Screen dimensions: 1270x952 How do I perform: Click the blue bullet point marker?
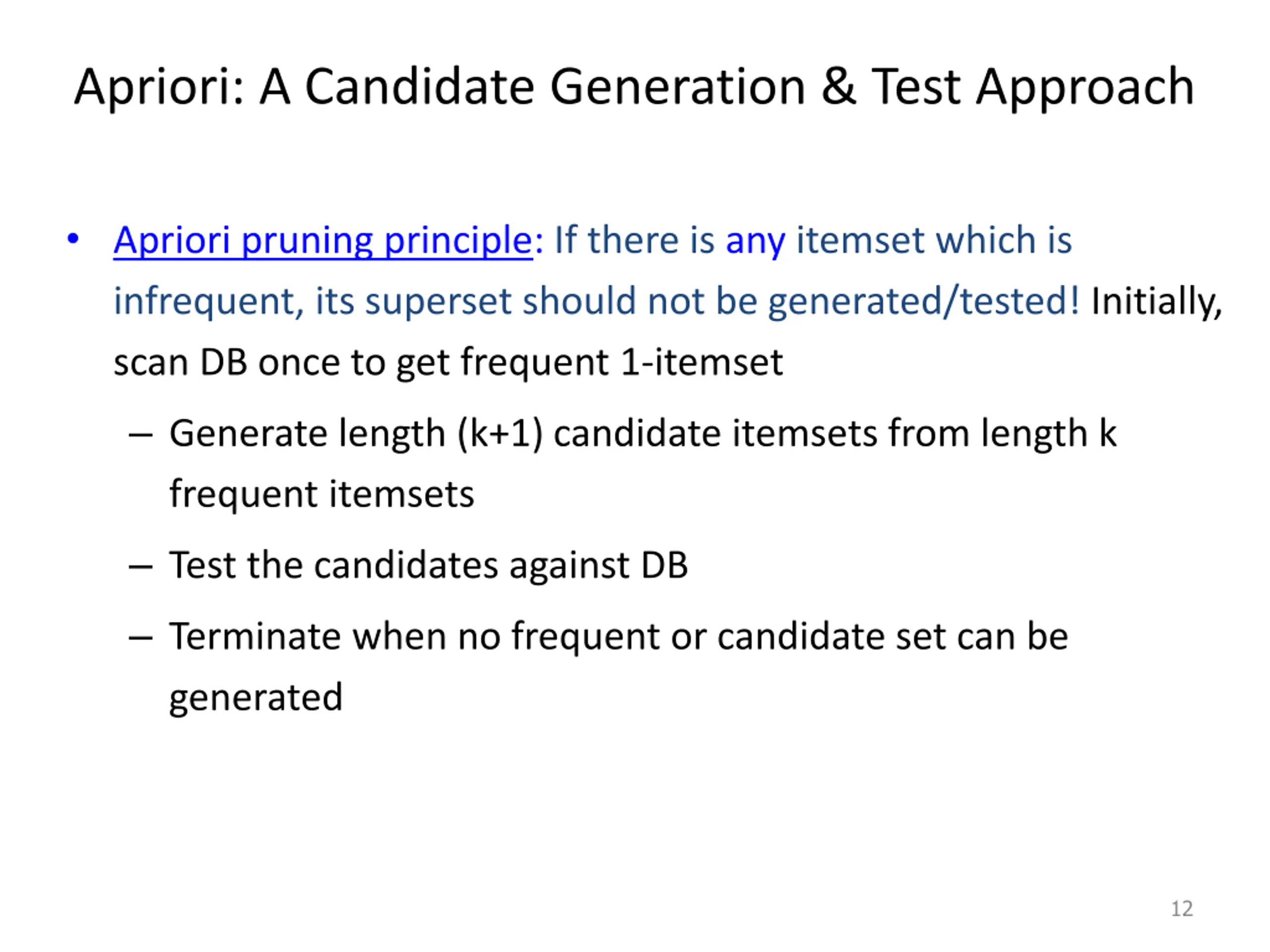pos(73,238)
